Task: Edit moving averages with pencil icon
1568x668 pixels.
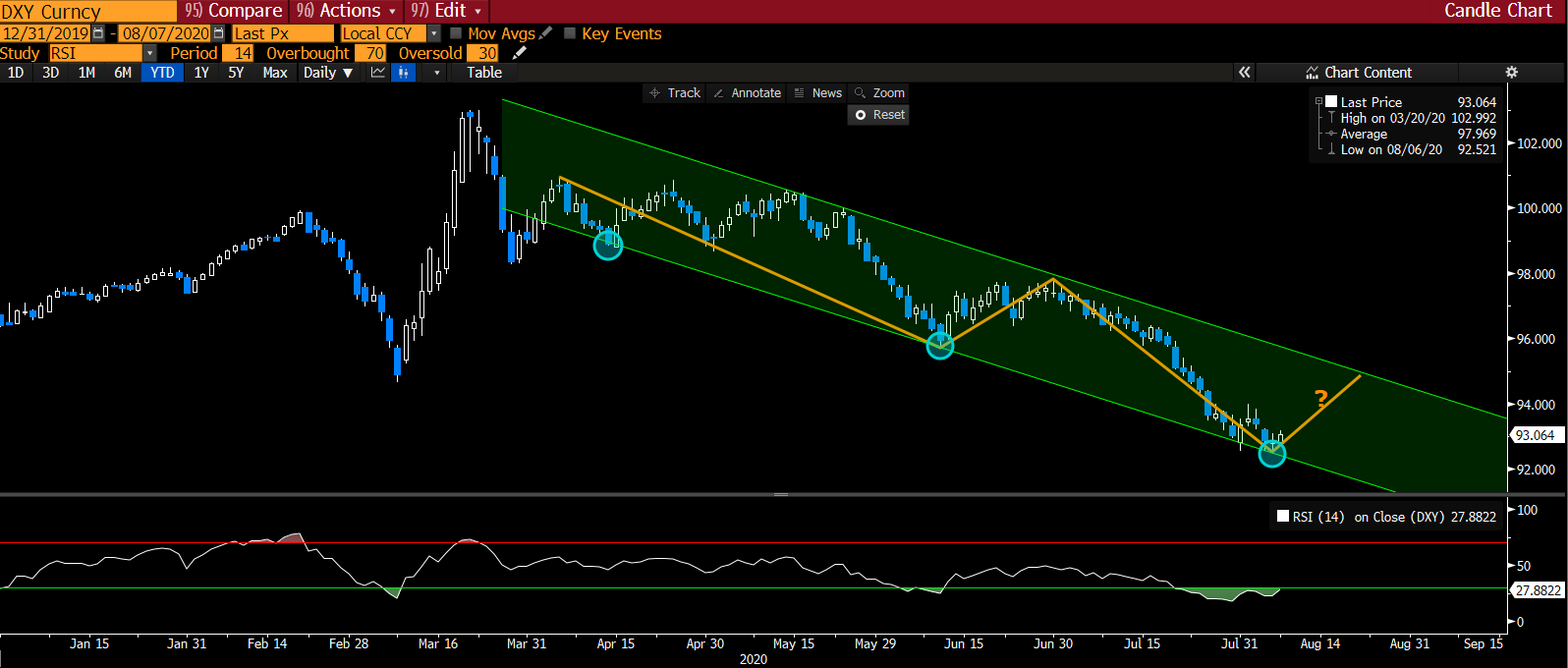Action: point(545,33)
